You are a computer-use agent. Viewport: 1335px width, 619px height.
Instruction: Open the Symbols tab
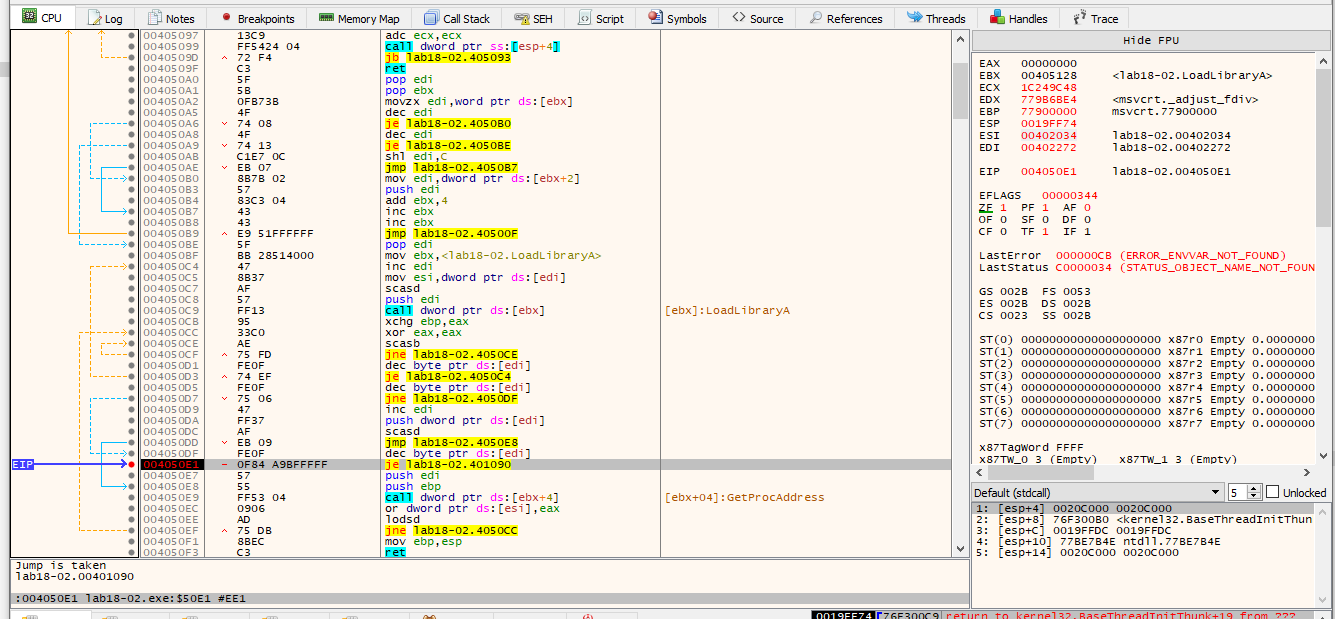click(x=677, y=18)
